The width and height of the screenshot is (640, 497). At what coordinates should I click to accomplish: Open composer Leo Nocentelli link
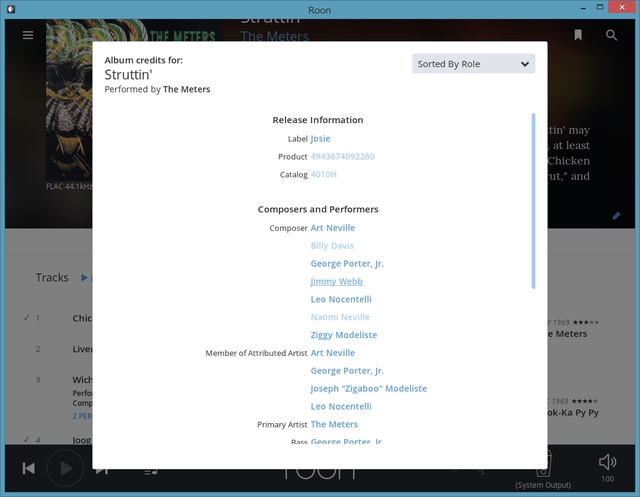tap(341, 300)
